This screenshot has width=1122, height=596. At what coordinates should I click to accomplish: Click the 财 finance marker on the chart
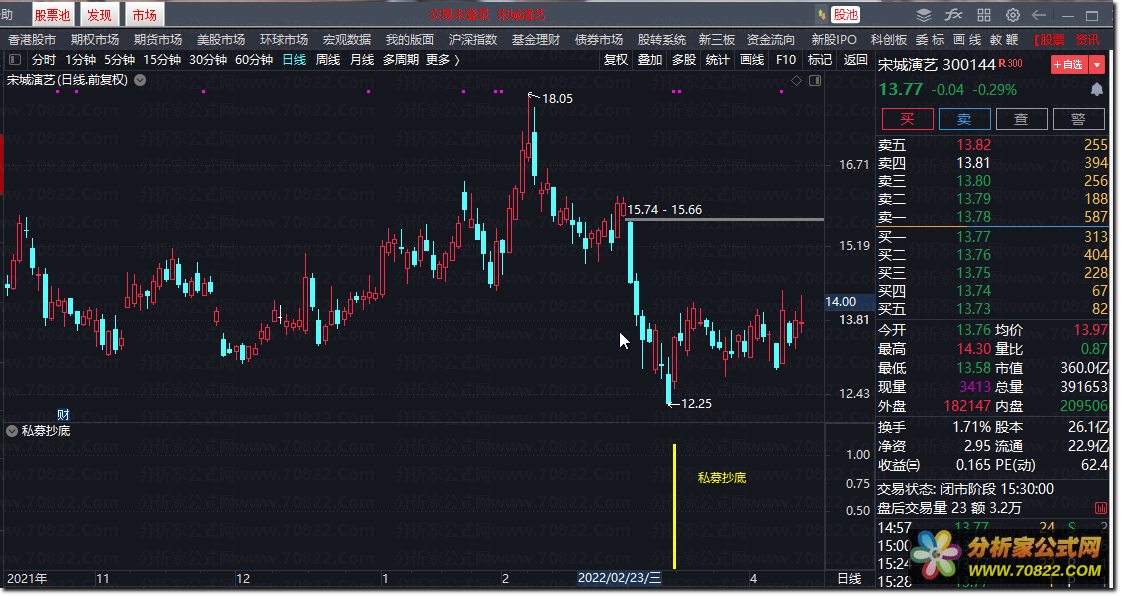(63, 414)
